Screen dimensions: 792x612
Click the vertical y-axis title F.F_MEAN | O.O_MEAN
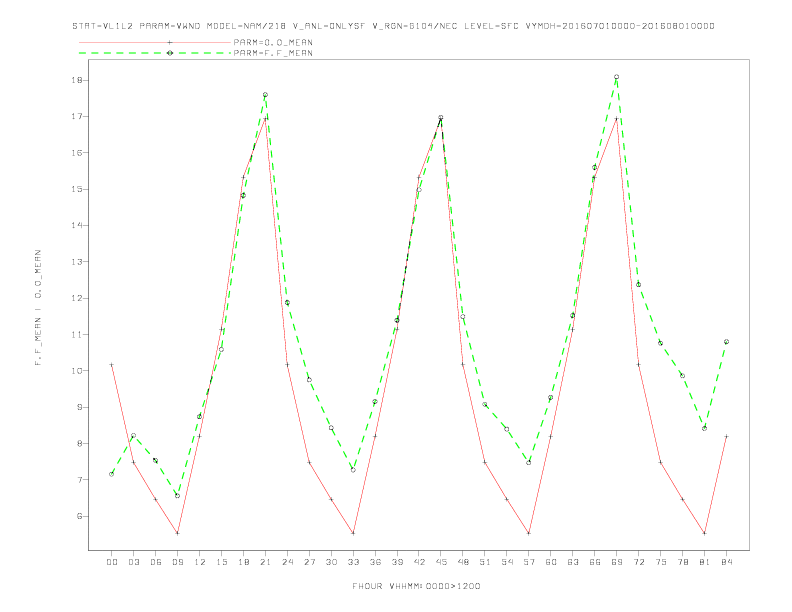click(38, 308)
